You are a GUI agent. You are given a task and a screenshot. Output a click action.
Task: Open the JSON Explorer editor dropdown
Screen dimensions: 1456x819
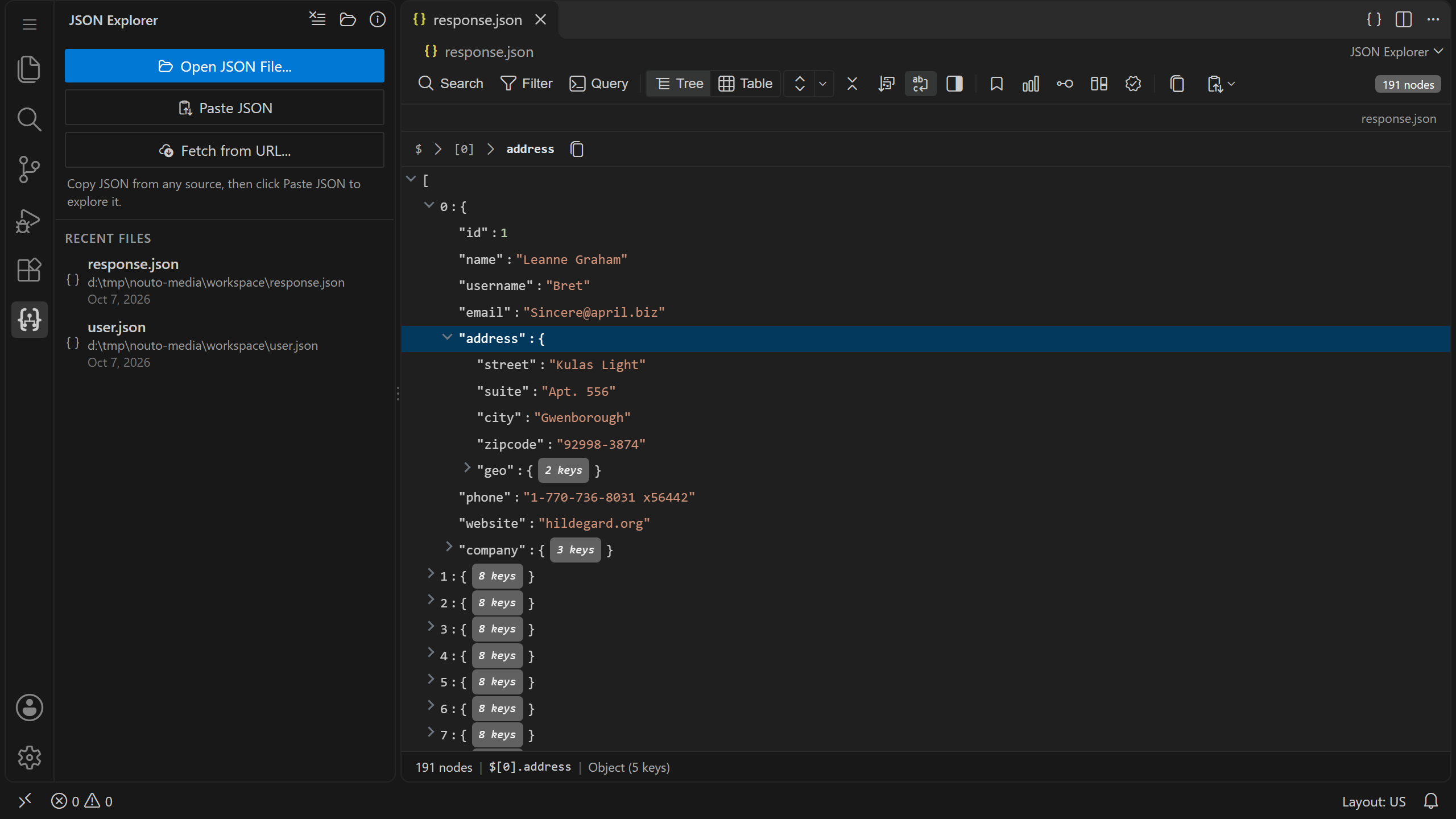click(x=1396, y=52)
